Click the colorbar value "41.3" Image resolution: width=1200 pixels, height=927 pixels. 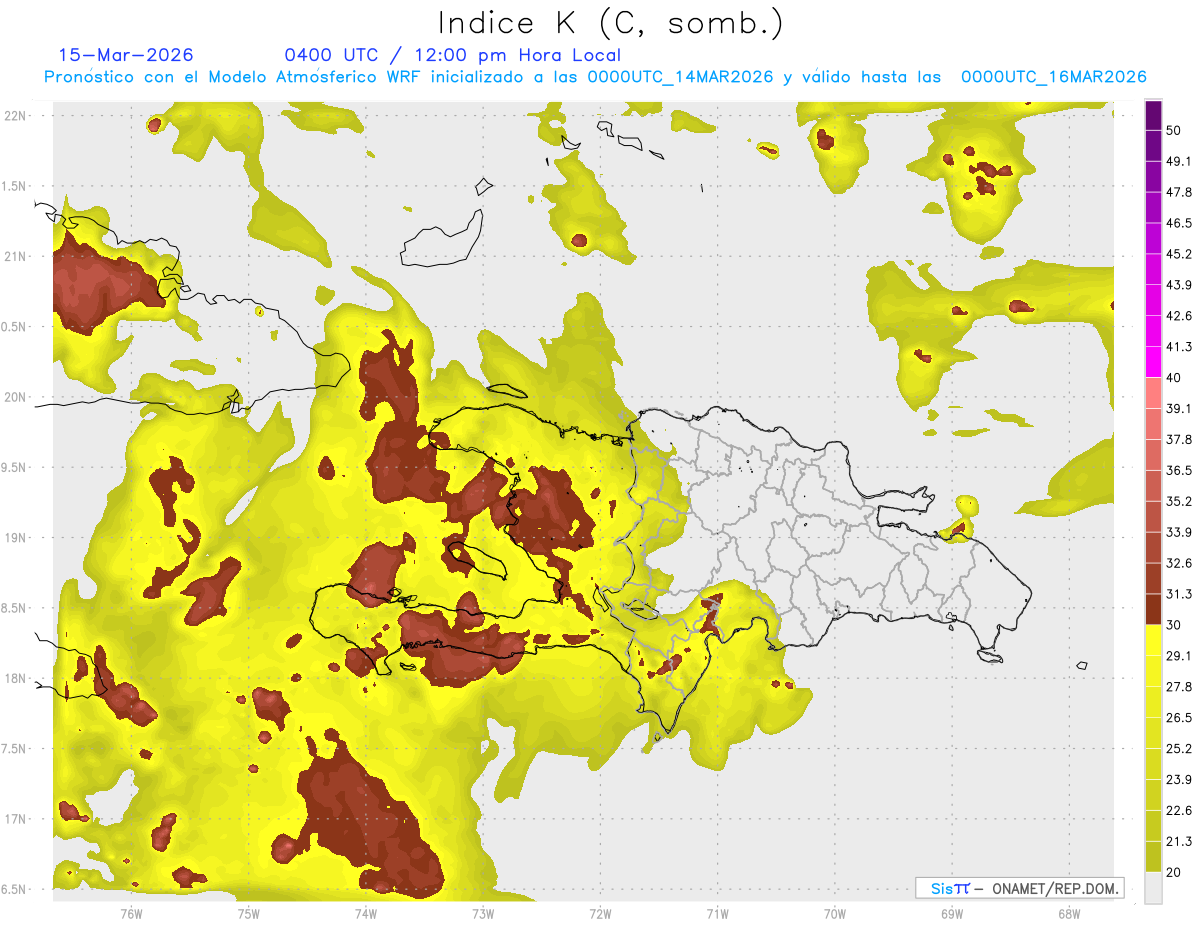tap(1178, 347)
